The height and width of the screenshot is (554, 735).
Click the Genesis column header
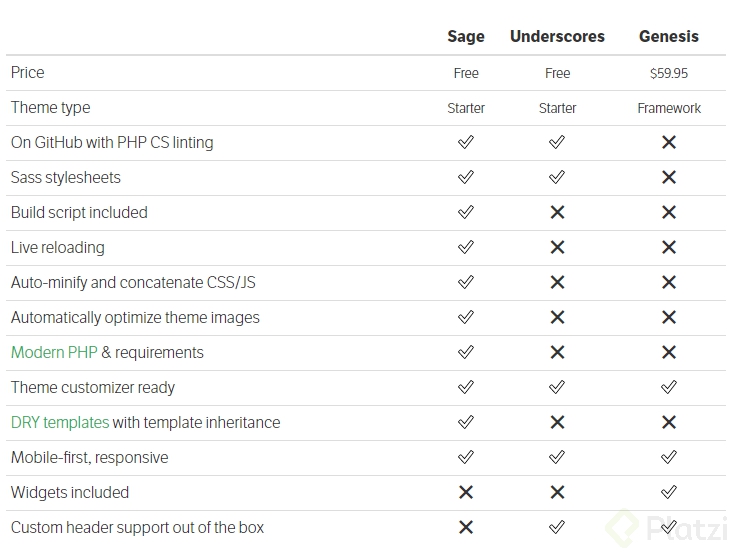tap(669, 36)
